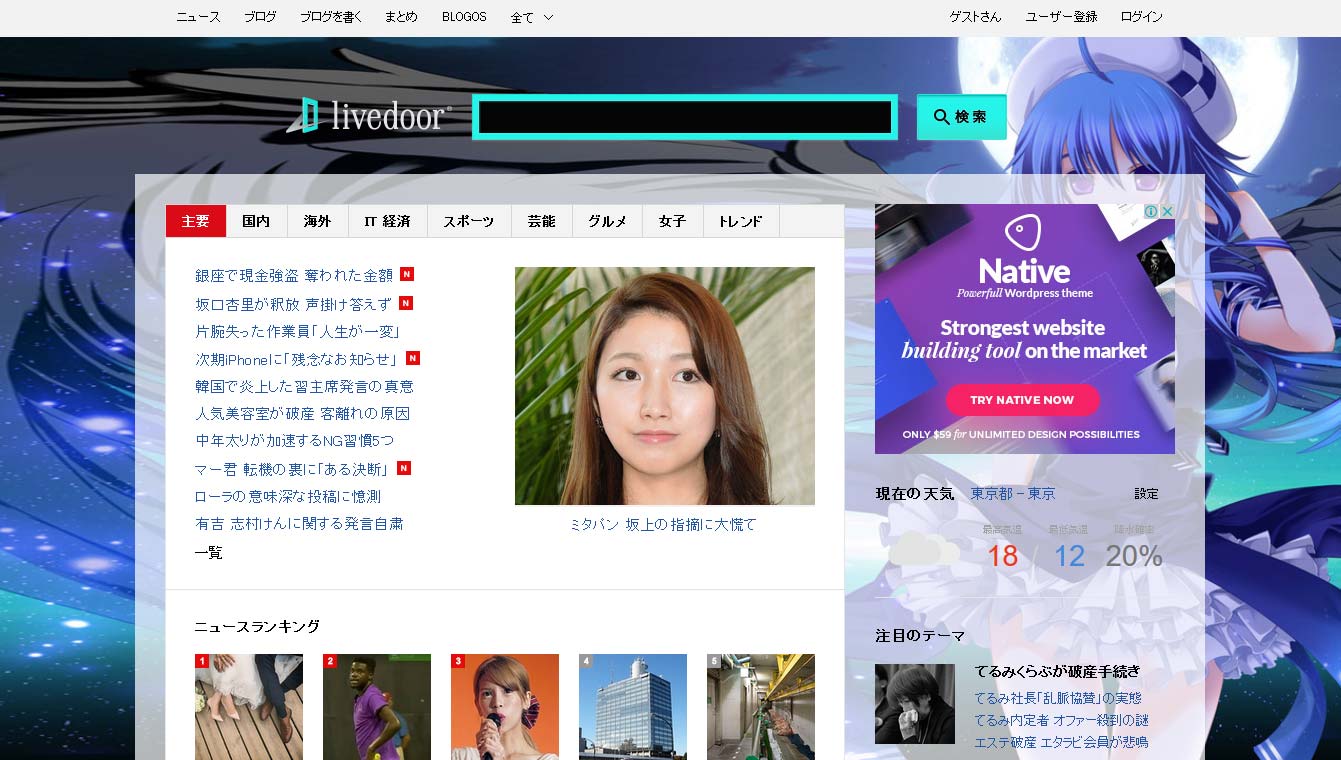Viewport: 1341px width, 760px height.
Task: Click the 20% rain probability value
Action: (x=1134, y=556)
